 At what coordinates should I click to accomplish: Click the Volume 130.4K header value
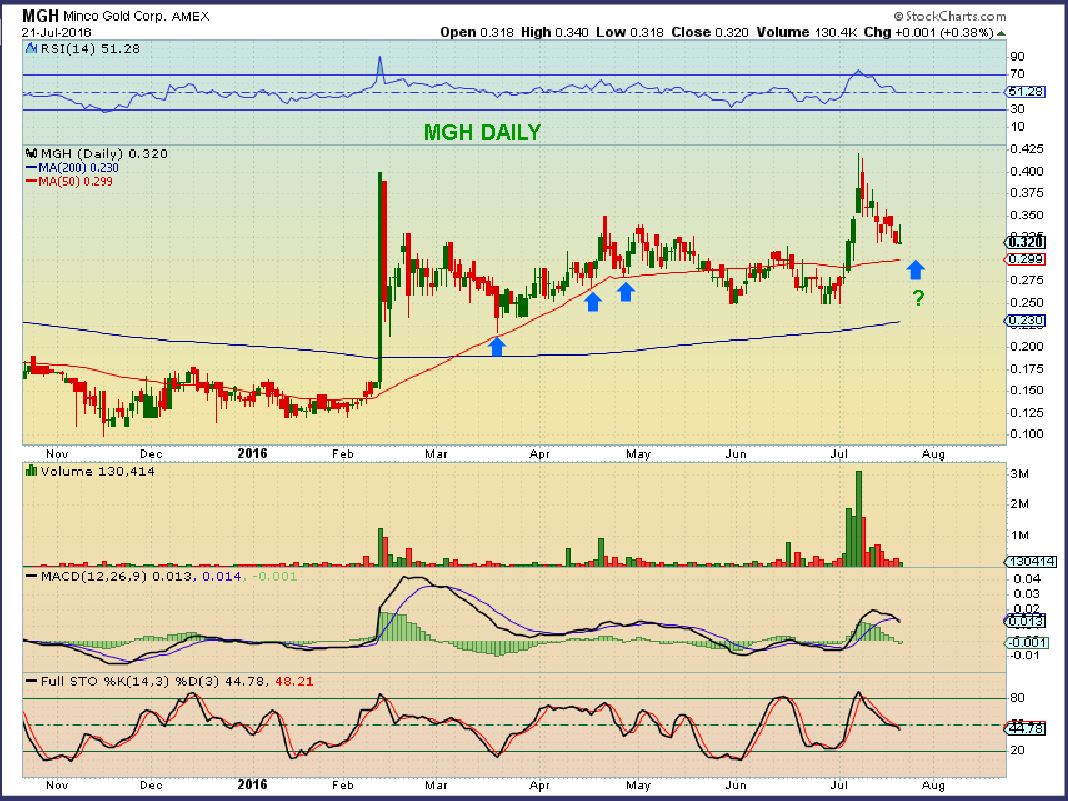click(806, 32)
